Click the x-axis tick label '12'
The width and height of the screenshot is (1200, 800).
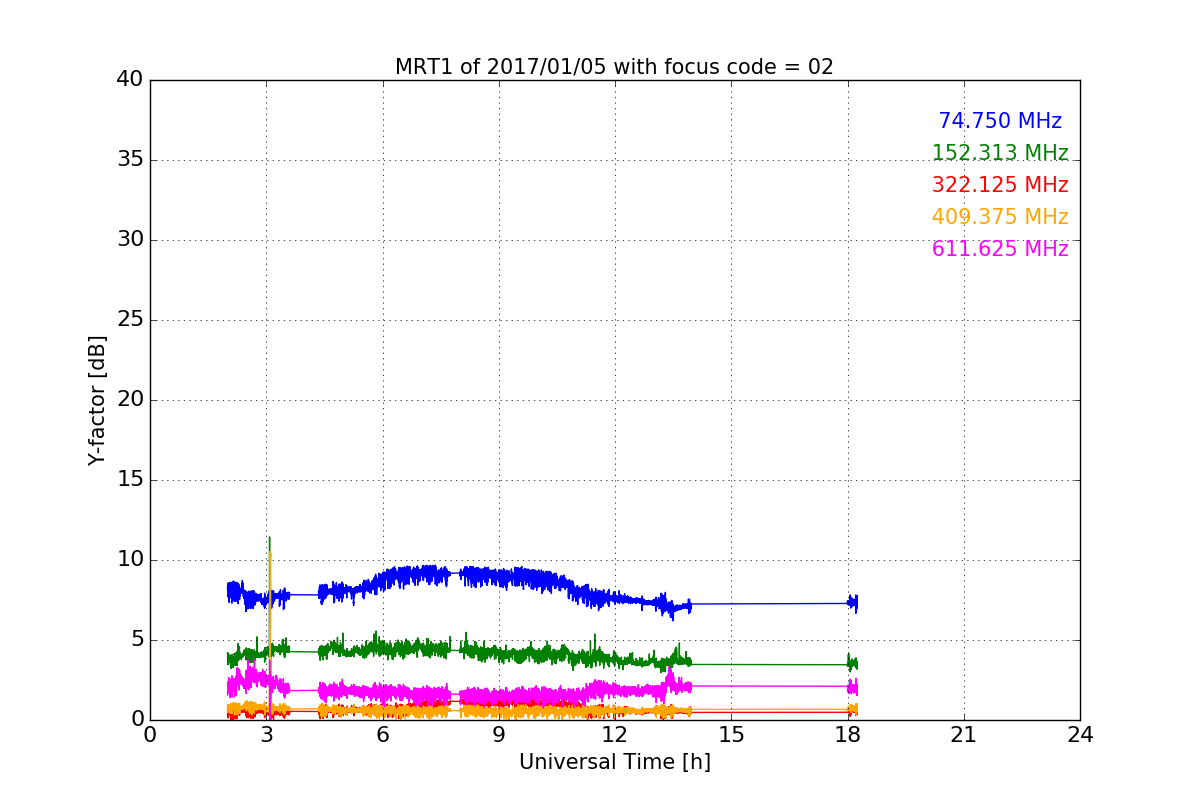615,735
